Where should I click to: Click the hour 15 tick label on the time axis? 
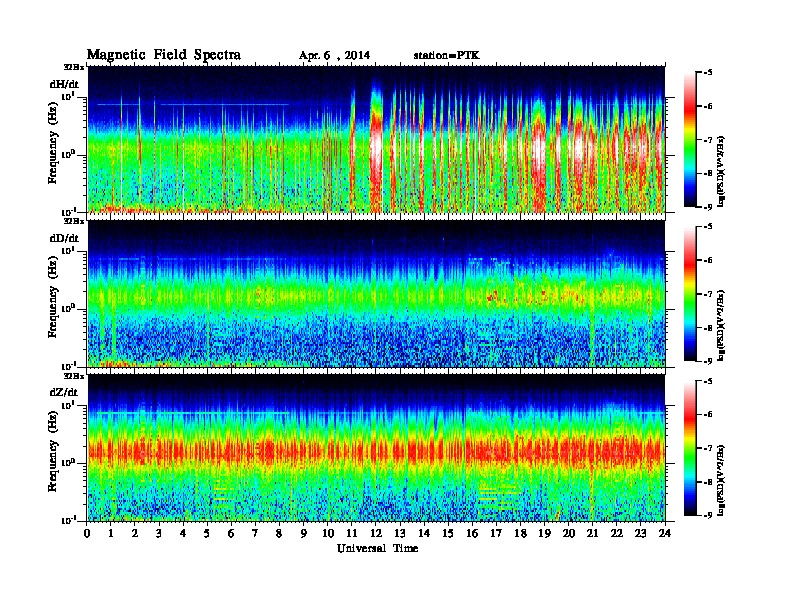click(x=448, y=534)
